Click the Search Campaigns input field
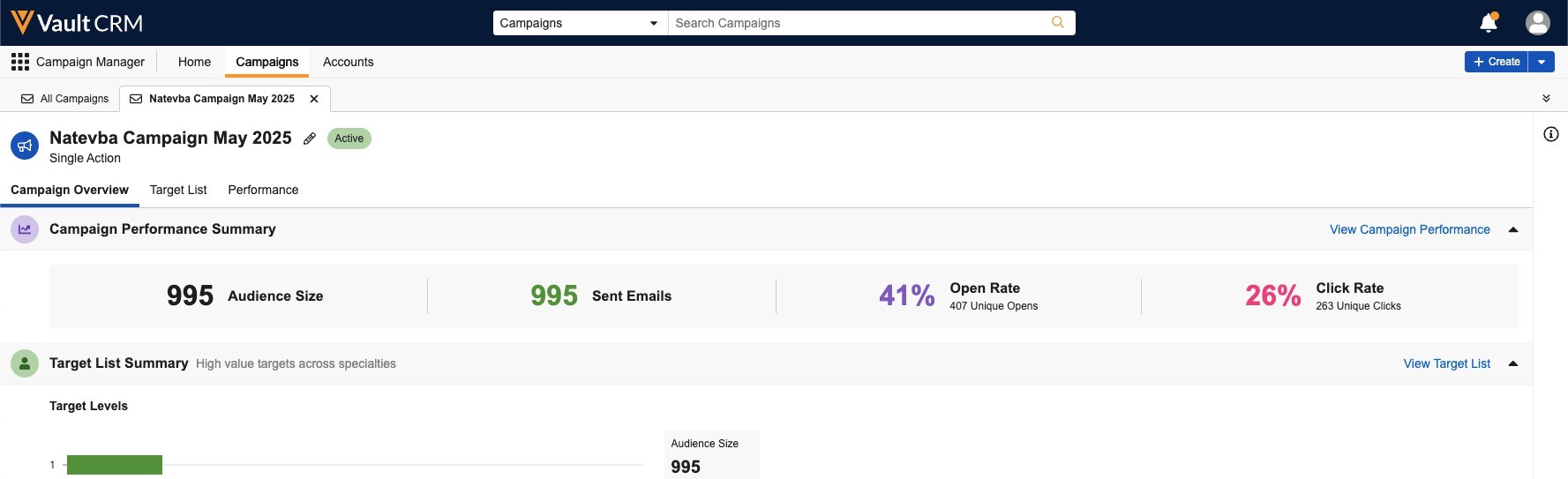 tap(856, 23)
